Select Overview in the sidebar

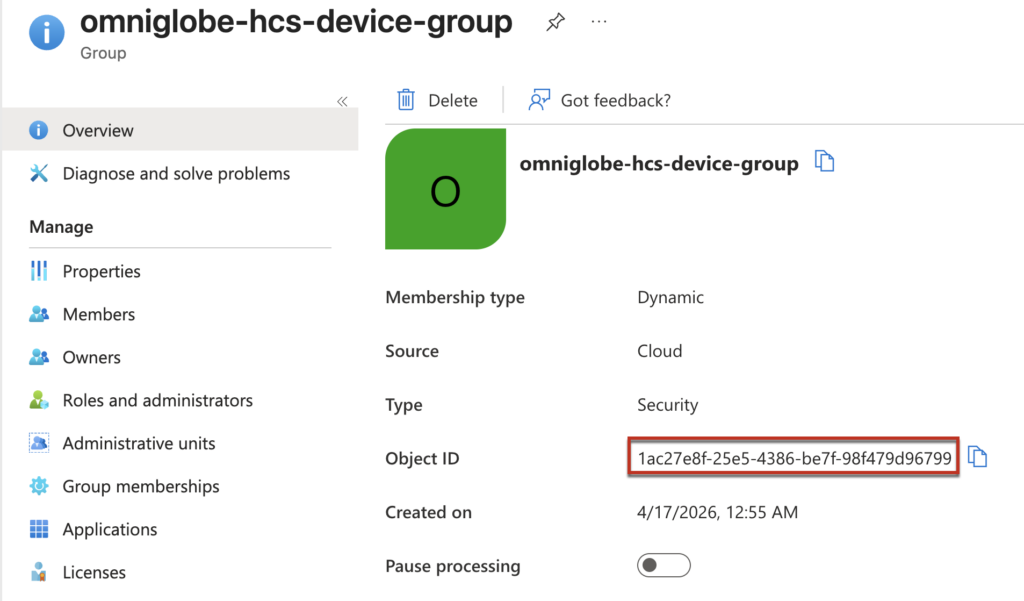pyautogui.click(x=98, y=130)
